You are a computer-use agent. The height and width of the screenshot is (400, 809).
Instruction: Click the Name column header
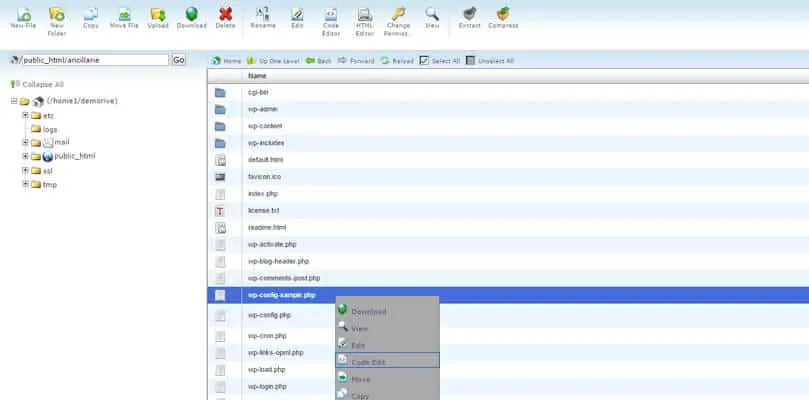coord(257,76)
